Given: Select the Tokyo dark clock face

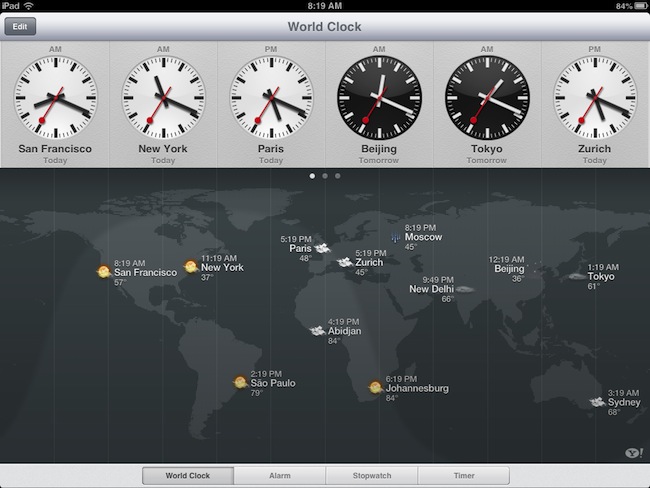Looking at the screenshot, I should 487,98.
